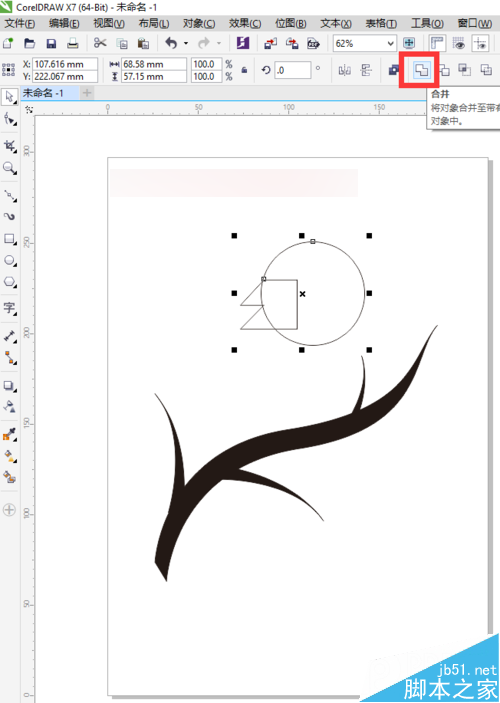Select the Zoom magnifier tool

[9, 168]
